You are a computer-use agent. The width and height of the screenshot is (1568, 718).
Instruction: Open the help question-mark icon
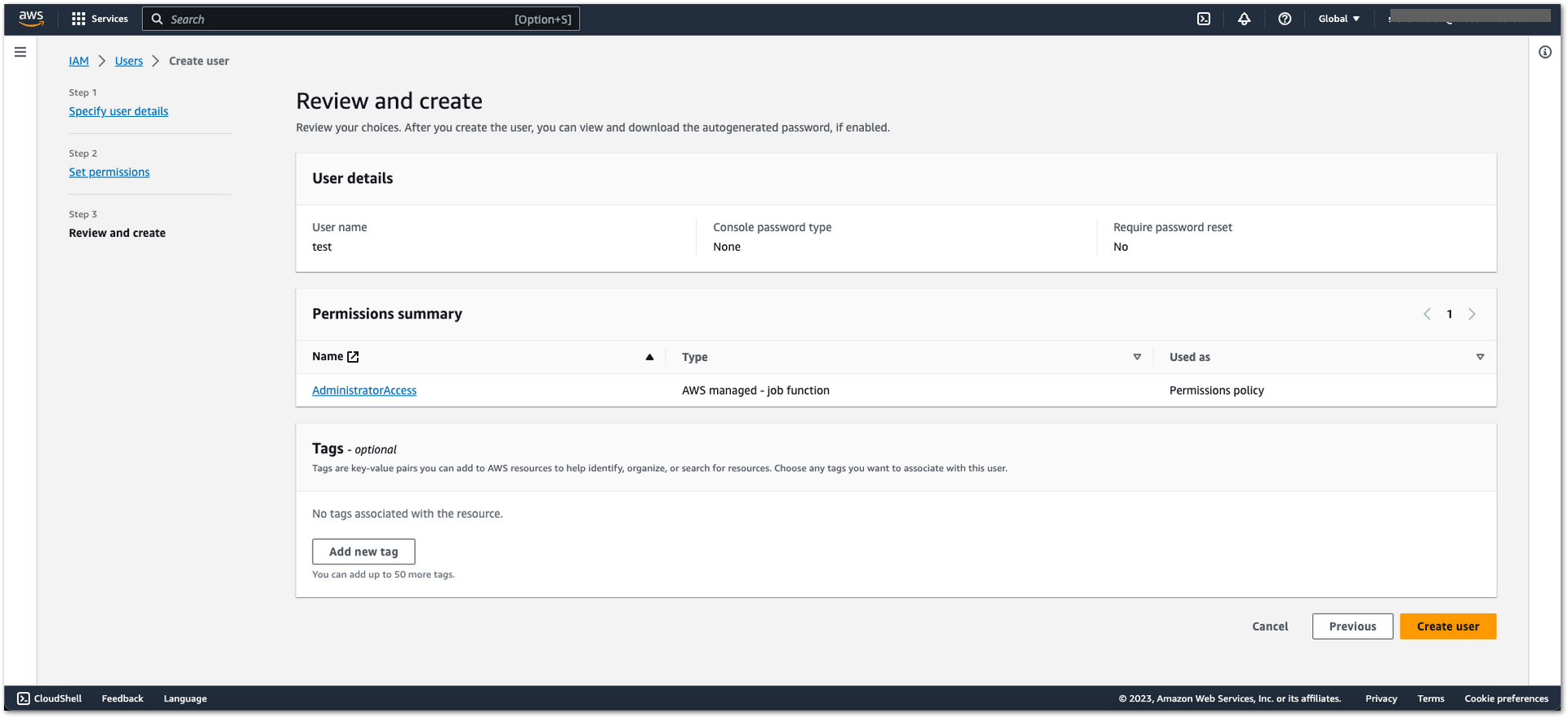coord(1285,19)
